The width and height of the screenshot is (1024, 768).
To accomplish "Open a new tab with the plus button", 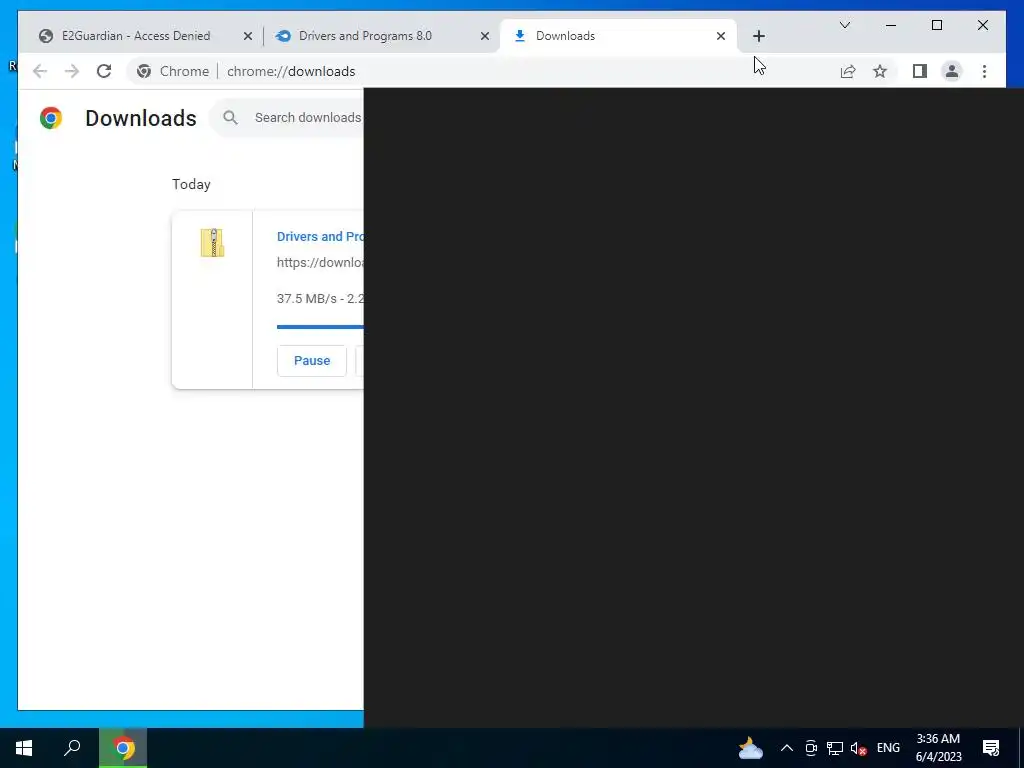I will [x=758, y=37].
